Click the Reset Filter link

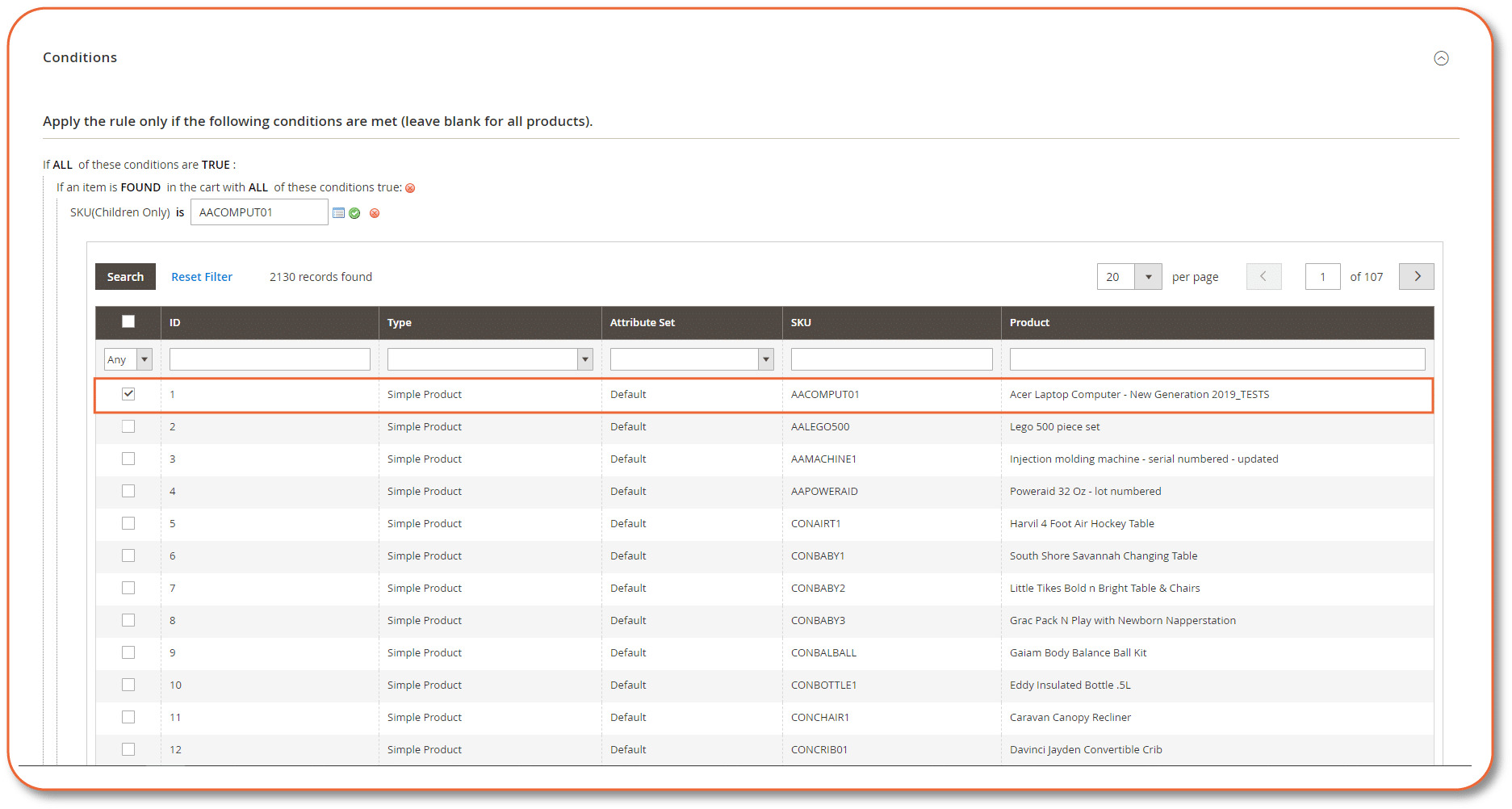(202, 276)
